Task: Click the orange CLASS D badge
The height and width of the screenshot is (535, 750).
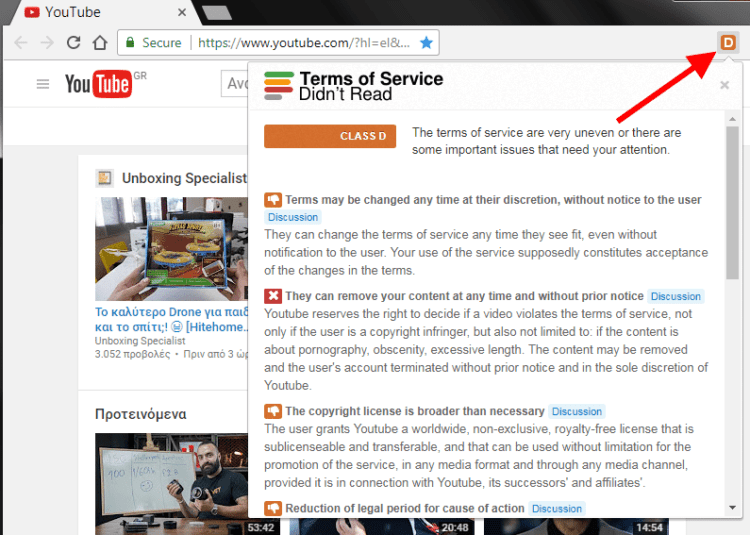Action: pos(330,136)
